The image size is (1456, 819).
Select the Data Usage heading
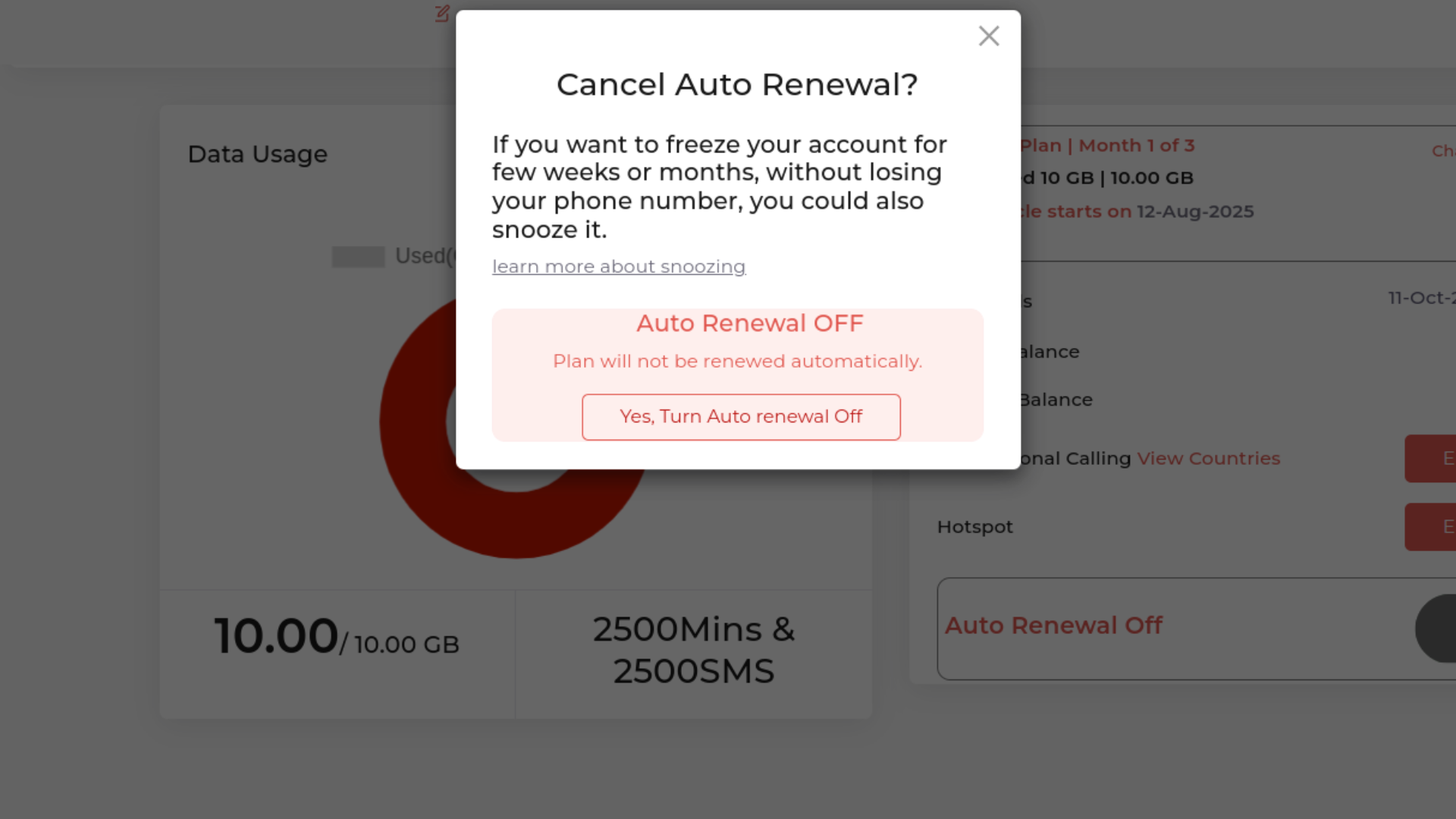(x=258, y=154)
